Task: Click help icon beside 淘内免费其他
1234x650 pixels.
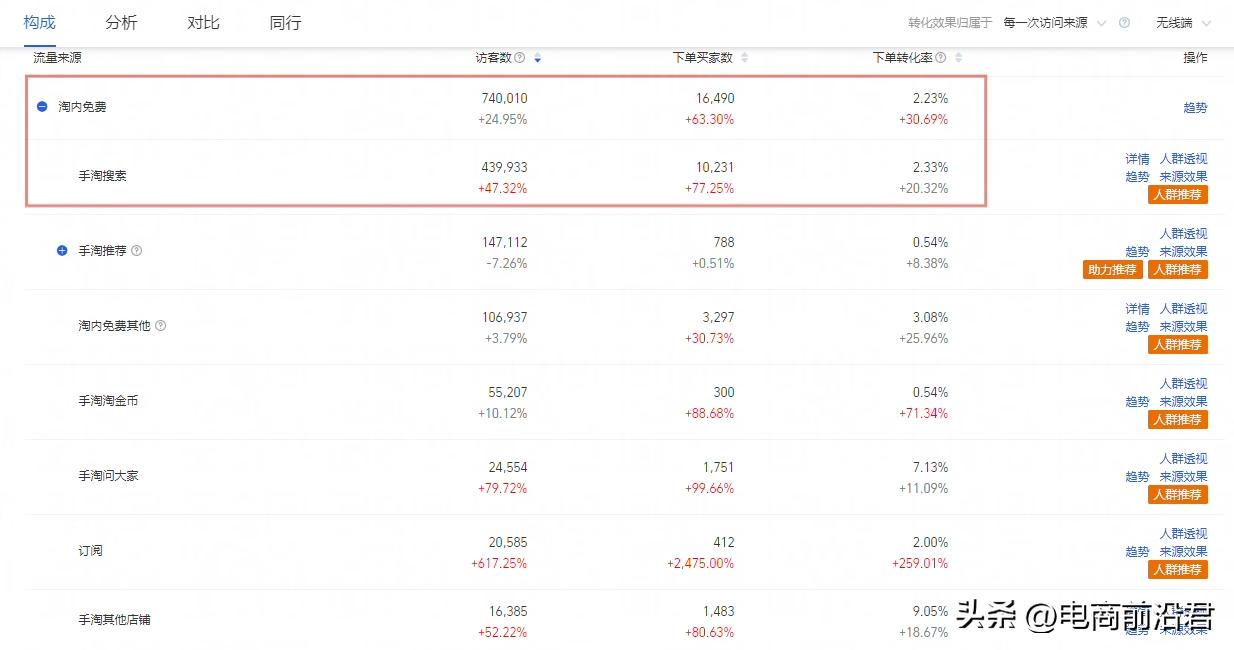Action: coord(161,326)
